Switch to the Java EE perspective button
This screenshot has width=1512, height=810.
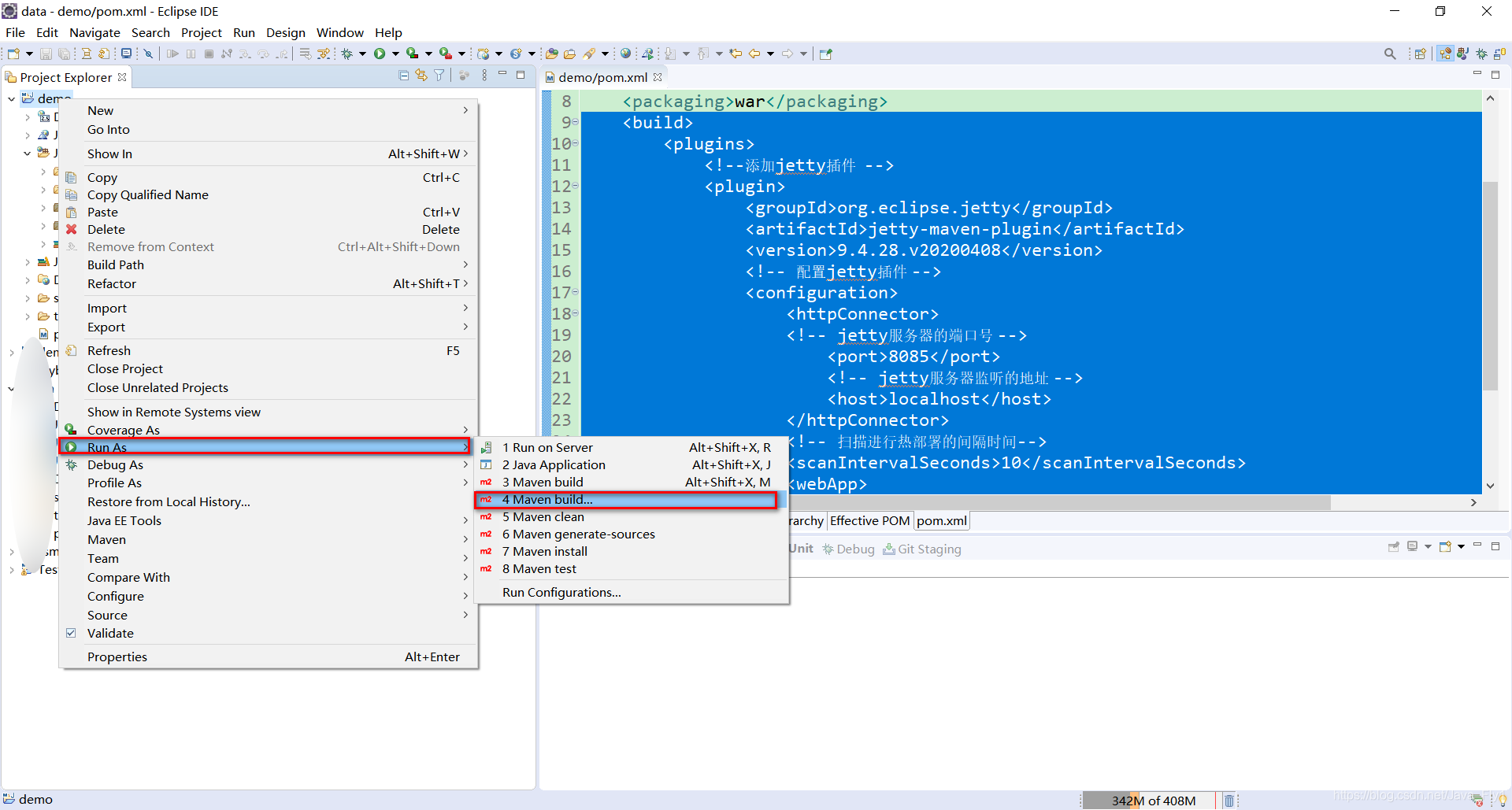(1445, 54)
